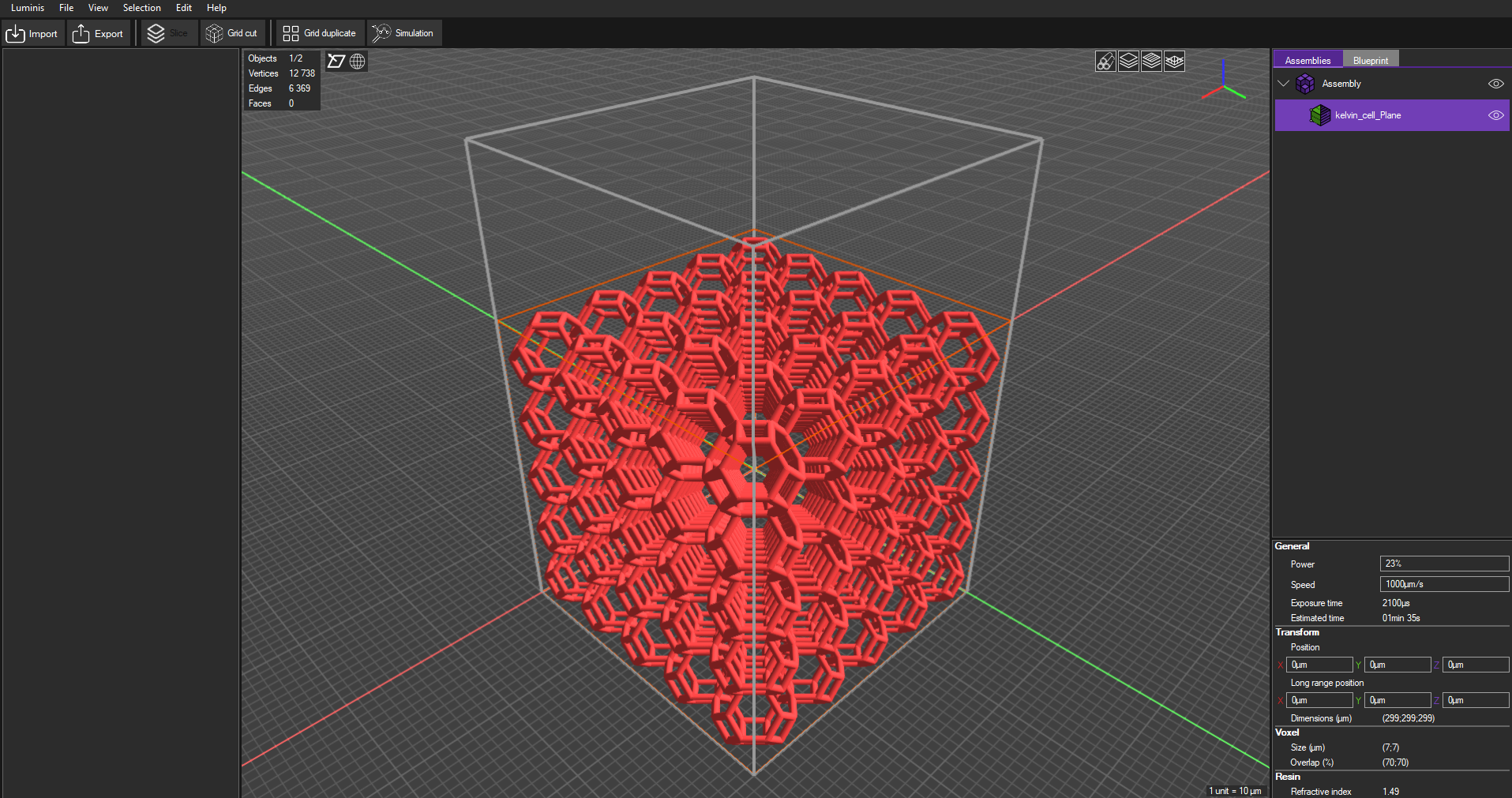This screenshot has height=798, width=1512.
Task: Open the Edit menu
Action: [184, 8]
